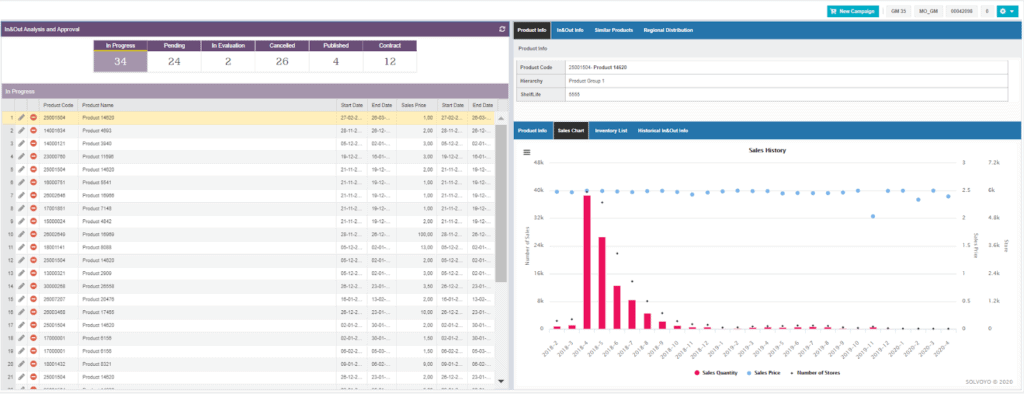Select the In Progress status tile
Screen dimensions: 1024x394
point(120,56)
